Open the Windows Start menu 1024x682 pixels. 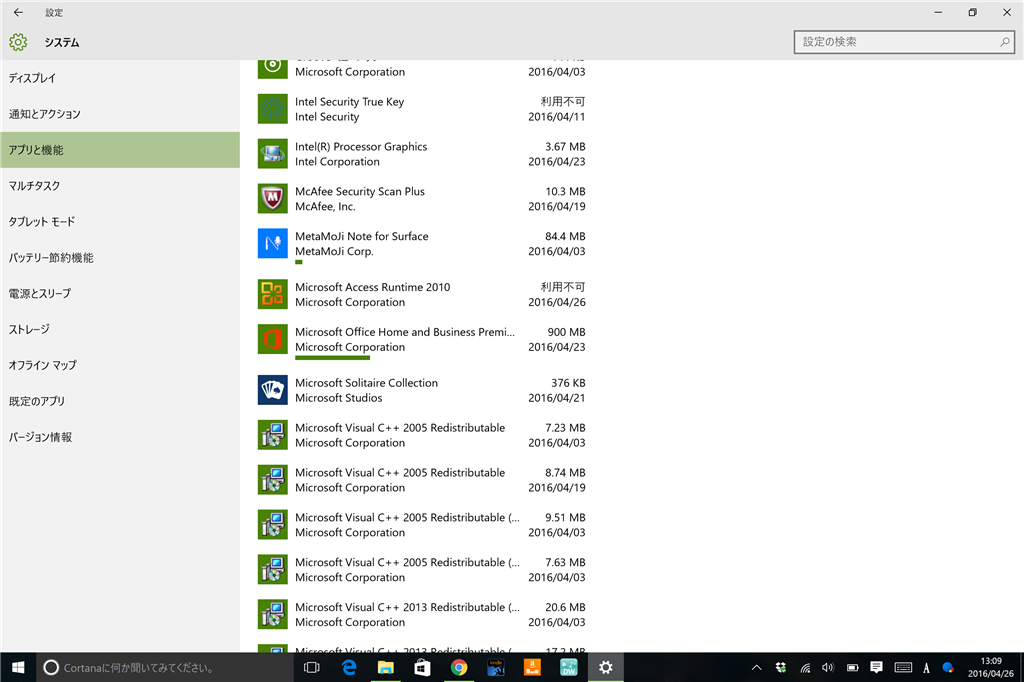[18, 668]
